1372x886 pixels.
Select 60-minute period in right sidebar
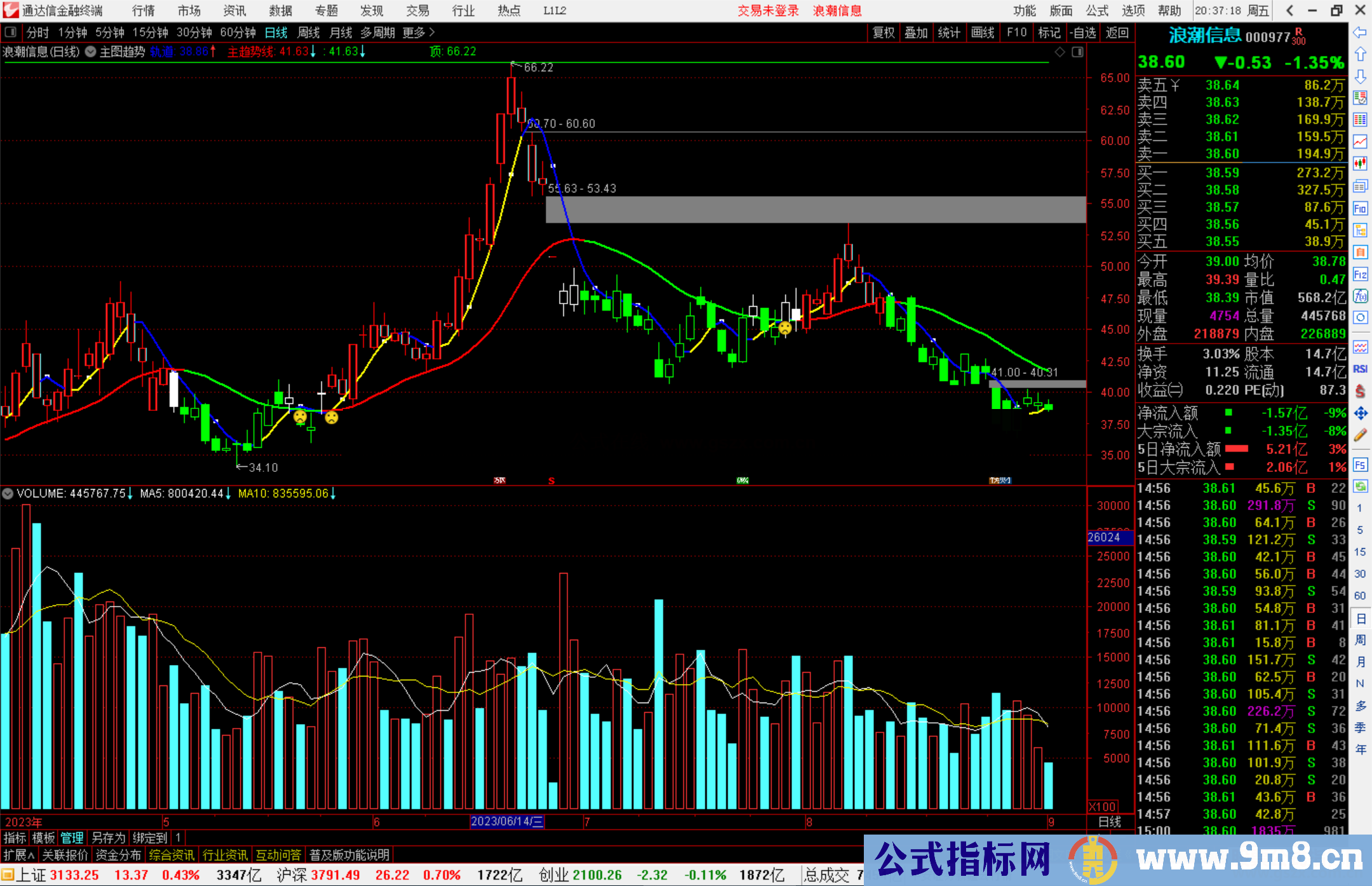pos(1360,596)
